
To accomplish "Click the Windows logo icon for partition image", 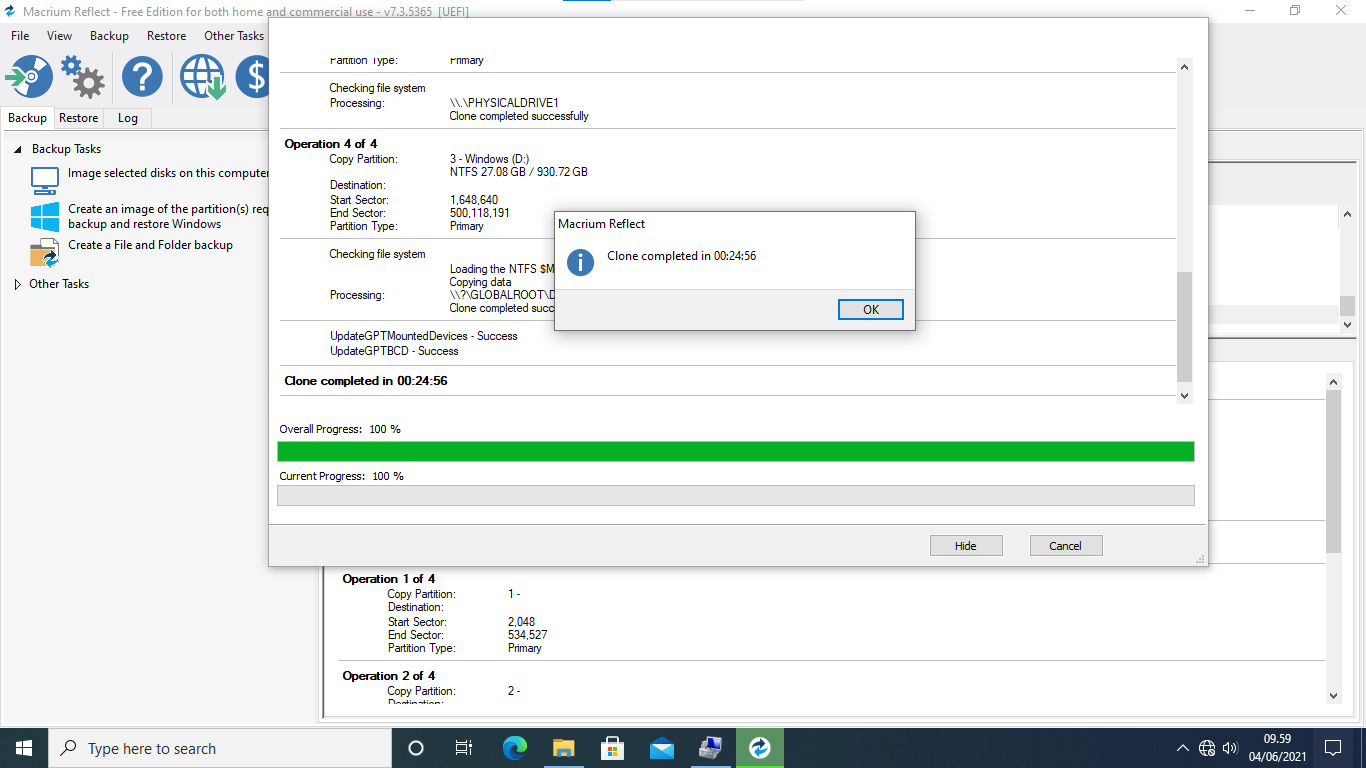I will click(45, 217).
